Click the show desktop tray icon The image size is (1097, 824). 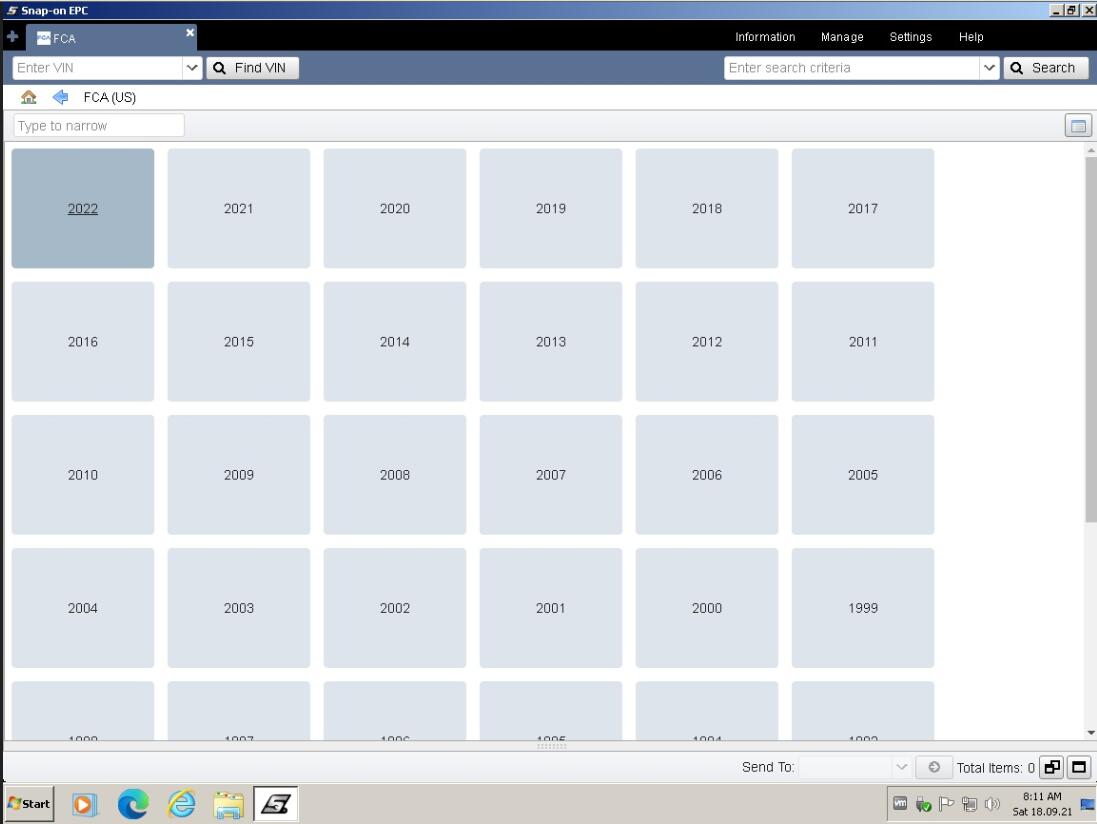[x=1087, y=804]
